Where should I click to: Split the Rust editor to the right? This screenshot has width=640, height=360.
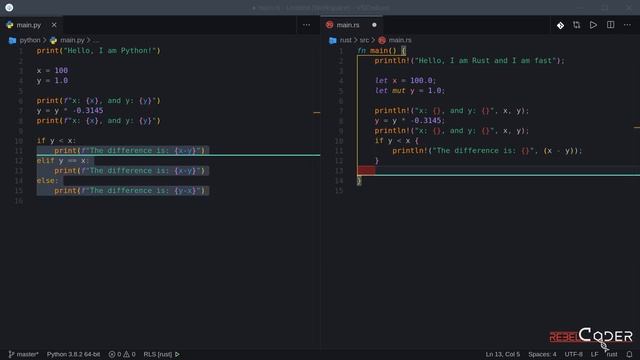(x=610, y=25)
